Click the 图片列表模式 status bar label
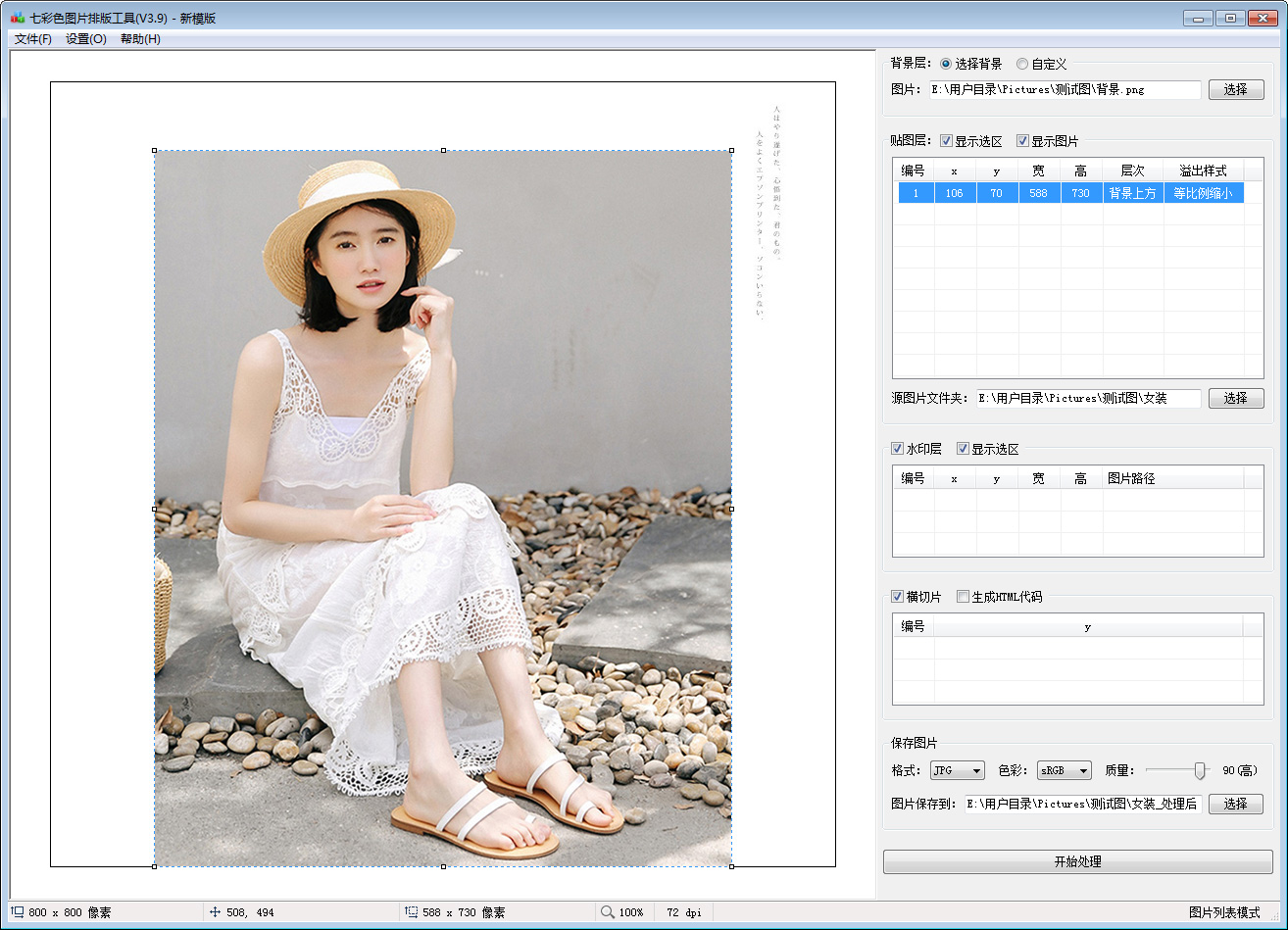Image resolution: width=1288 pixels, height=930 pixels. [1224, 912]
